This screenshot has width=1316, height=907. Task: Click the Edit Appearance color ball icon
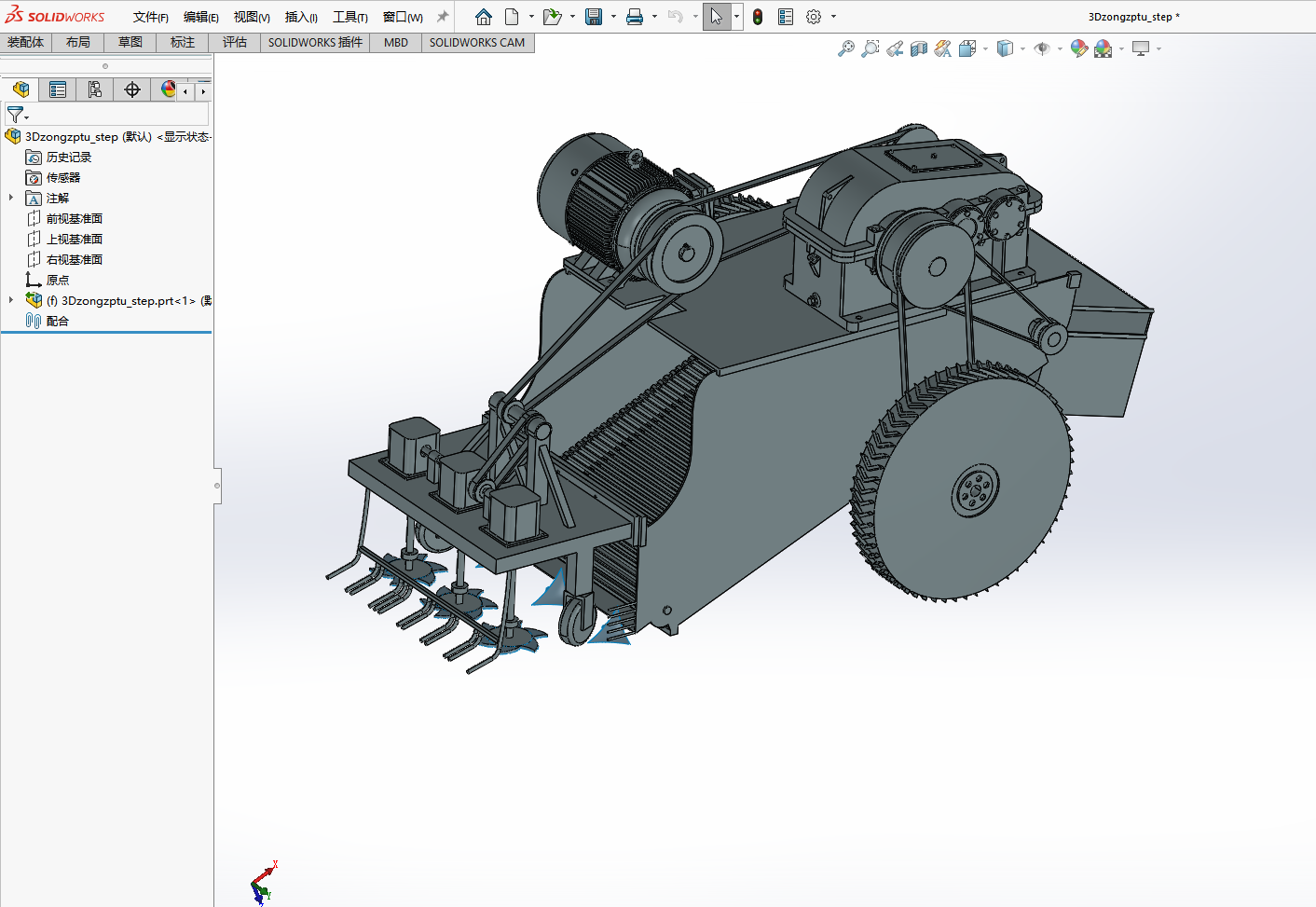[1079, 48]
